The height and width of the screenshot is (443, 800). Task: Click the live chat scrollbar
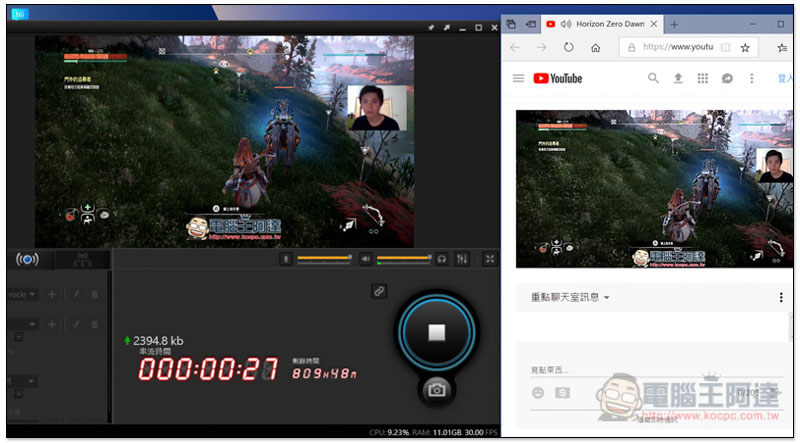(790, 328)
